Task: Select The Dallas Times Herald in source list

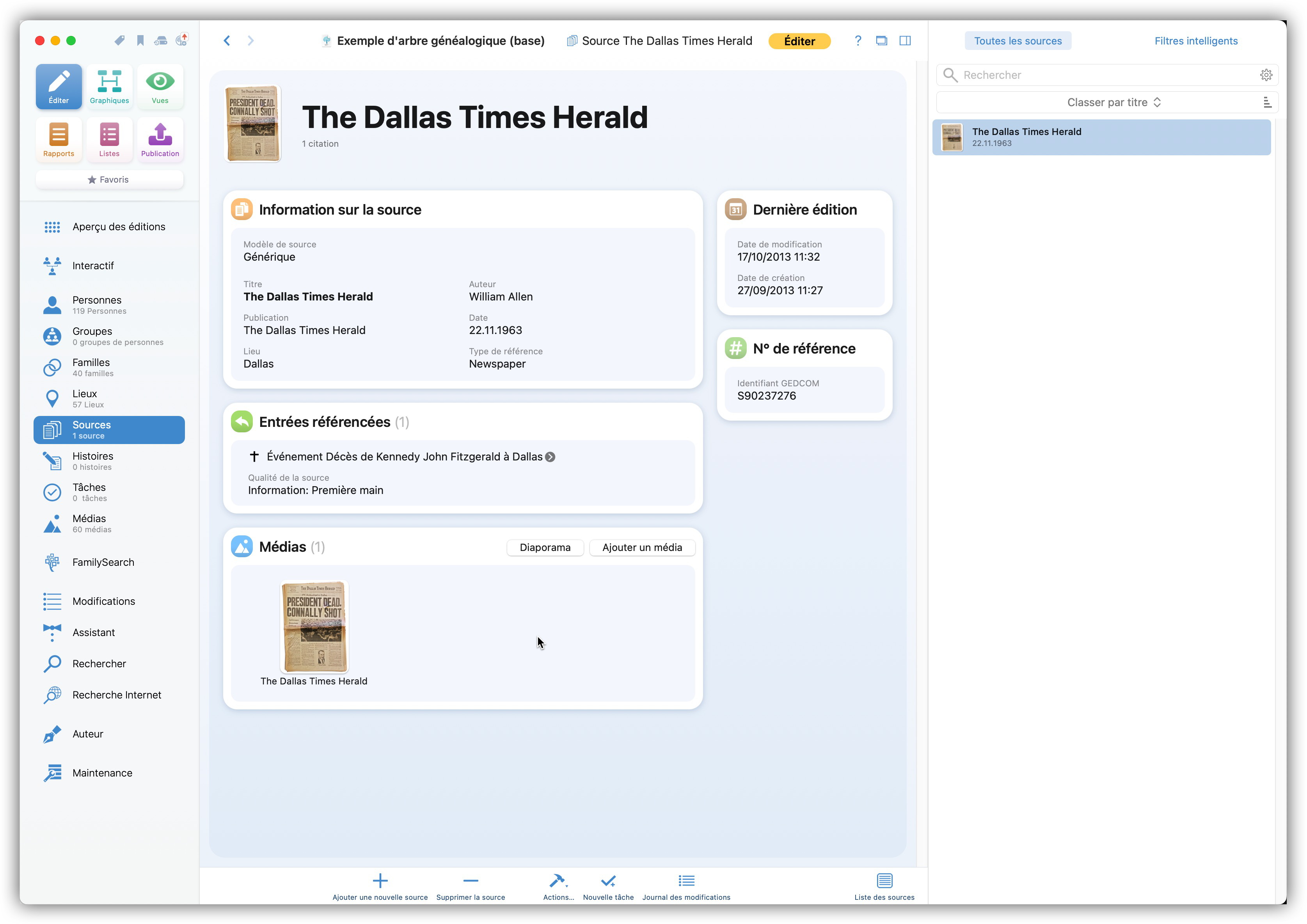Action: [1101, 137]
